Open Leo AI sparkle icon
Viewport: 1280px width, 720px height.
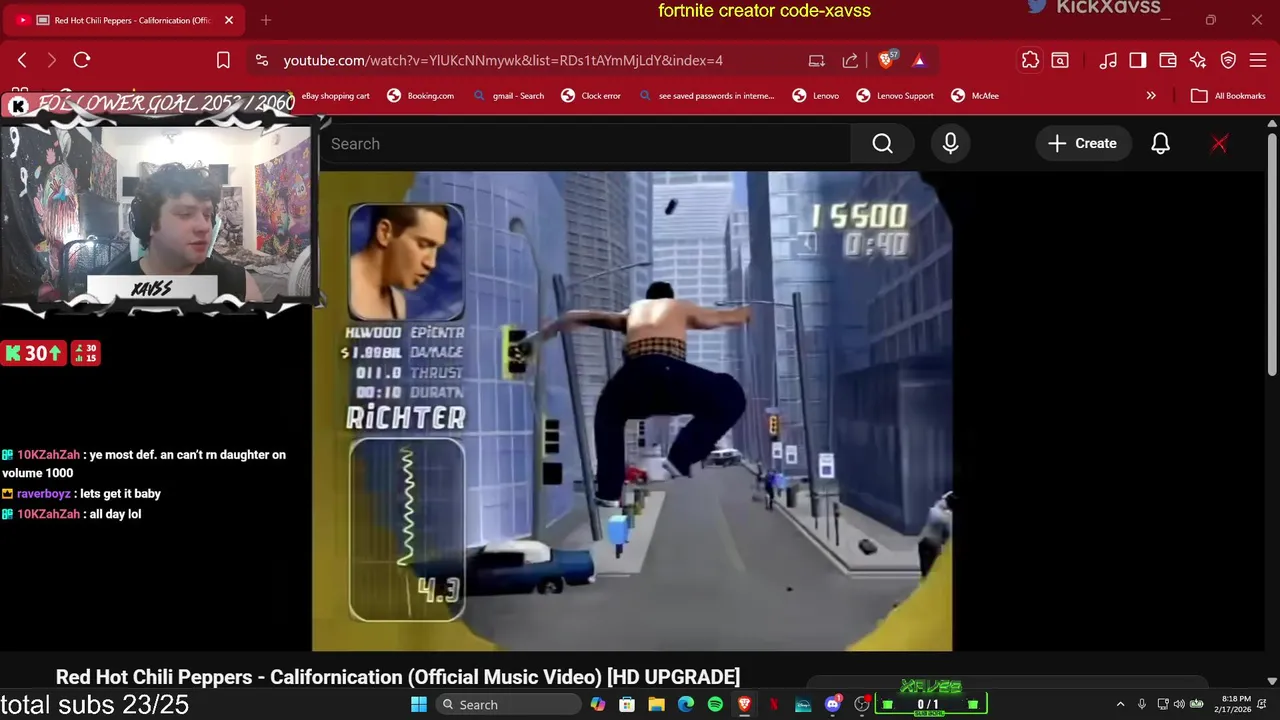pos(1198,60)
